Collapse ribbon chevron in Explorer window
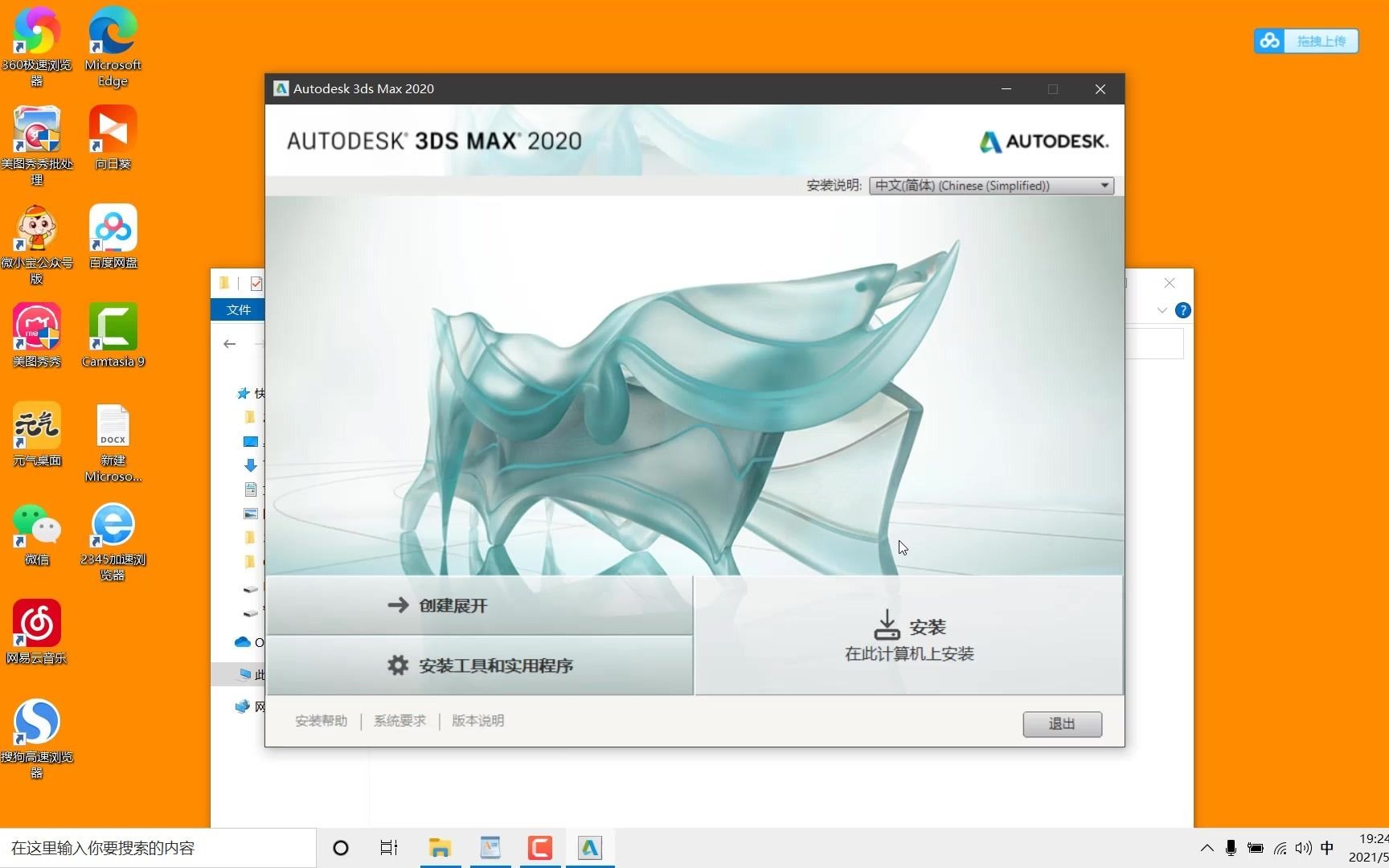This screenshot has height=868, width=1389. [1162, 310]
